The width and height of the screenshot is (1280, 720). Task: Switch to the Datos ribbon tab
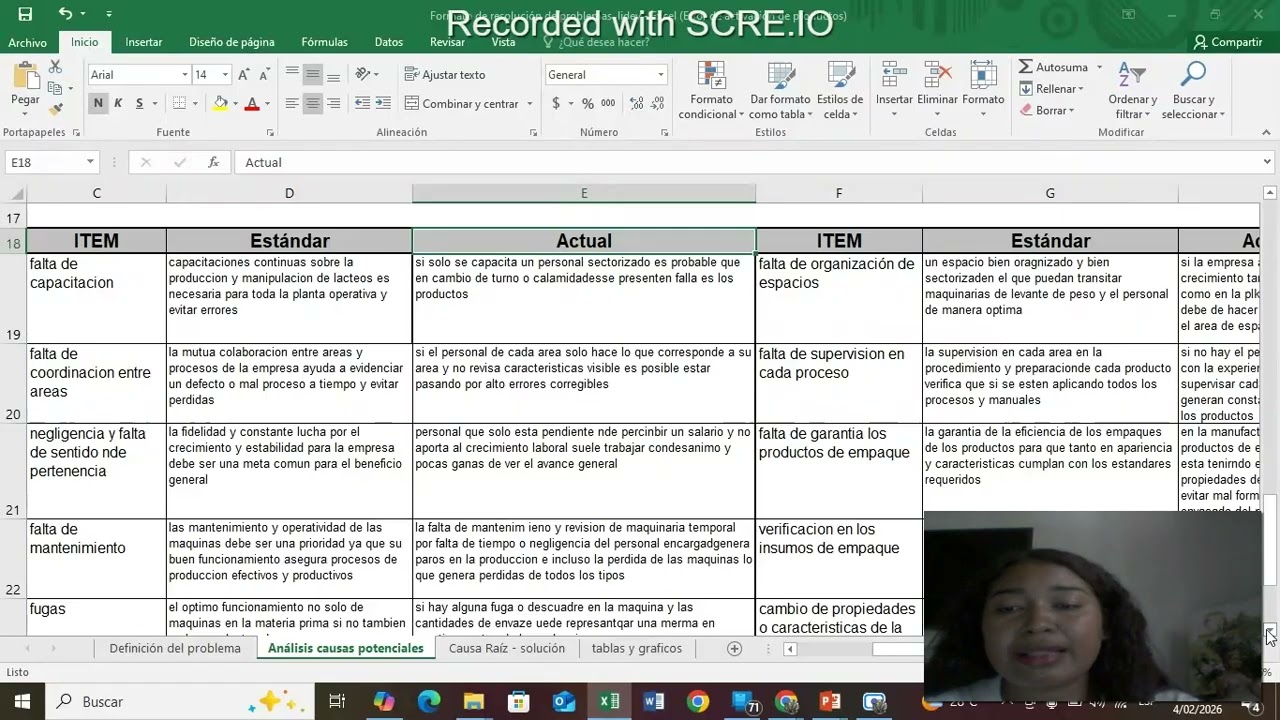click(389, 42)
